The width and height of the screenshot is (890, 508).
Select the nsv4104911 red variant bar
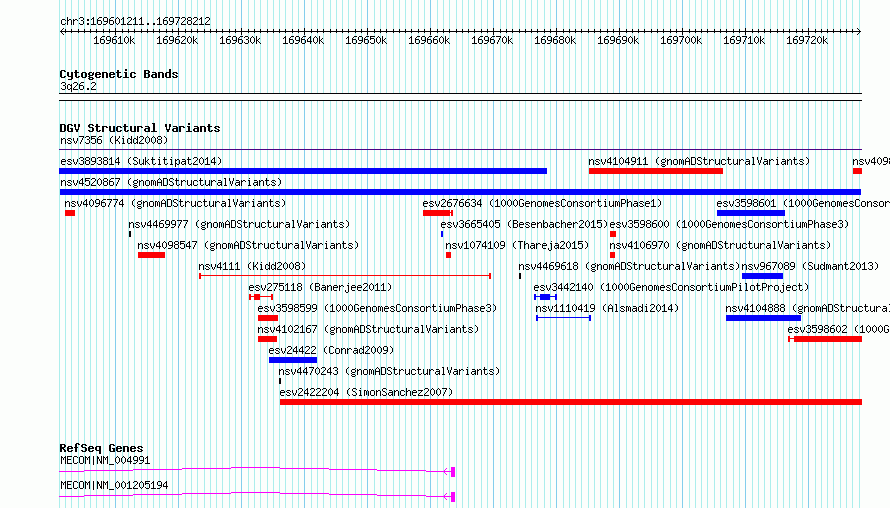(x=656, y=171)
